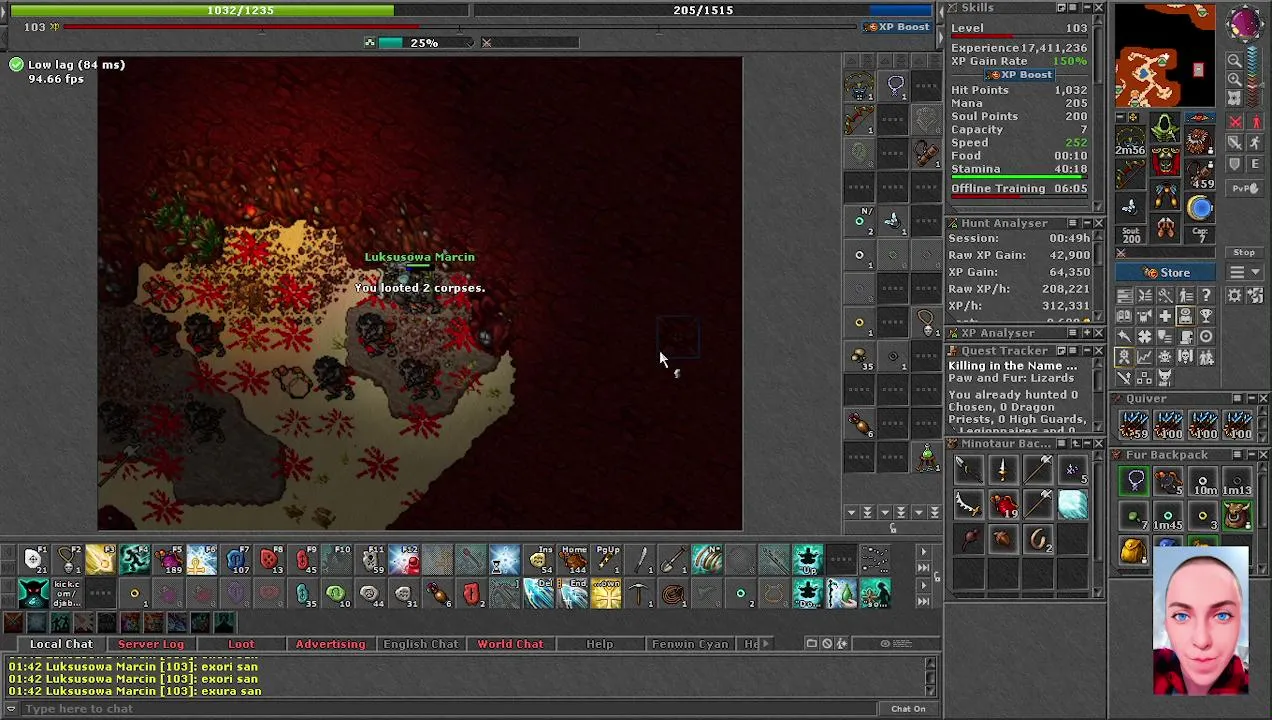The image size is (1272, 720).
Task: Minimize the Hunt Analyser panel
Action: point(1087,223)
